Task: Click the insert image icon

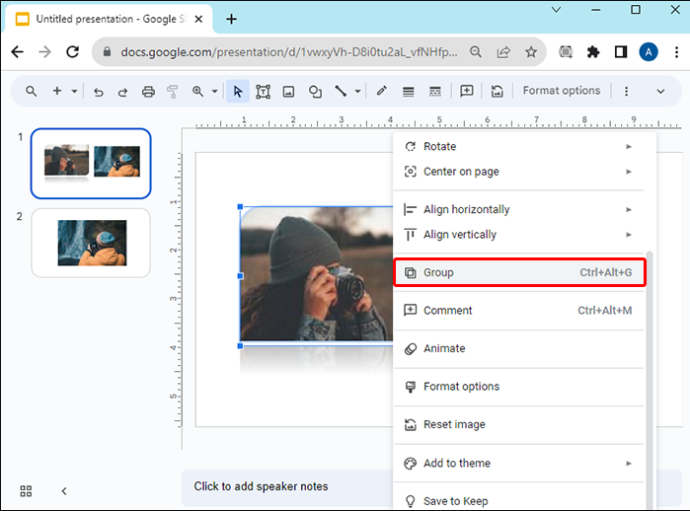Action: point(289,92)
